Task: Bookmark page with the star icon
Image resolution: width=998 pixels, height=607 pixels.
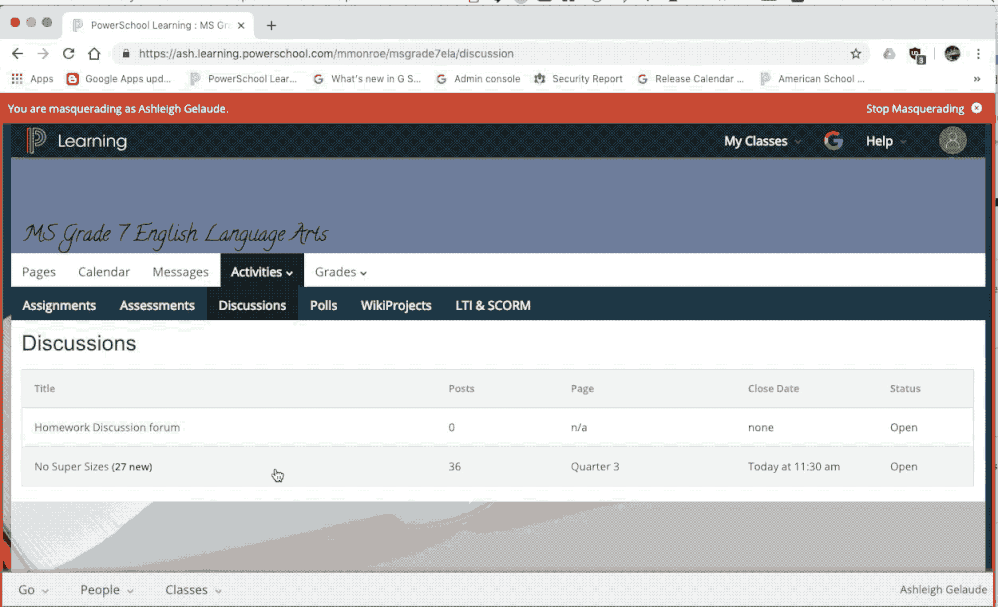Action: coord(856,54)
